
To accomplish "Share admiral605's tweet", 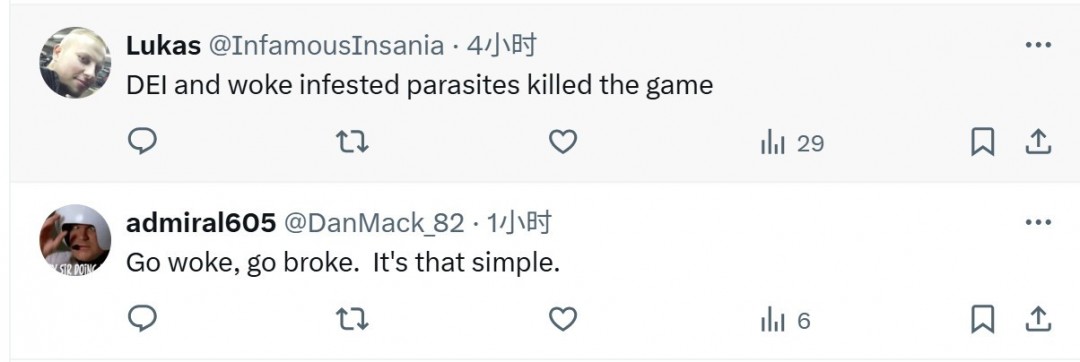I will (x=1038, y=320).
